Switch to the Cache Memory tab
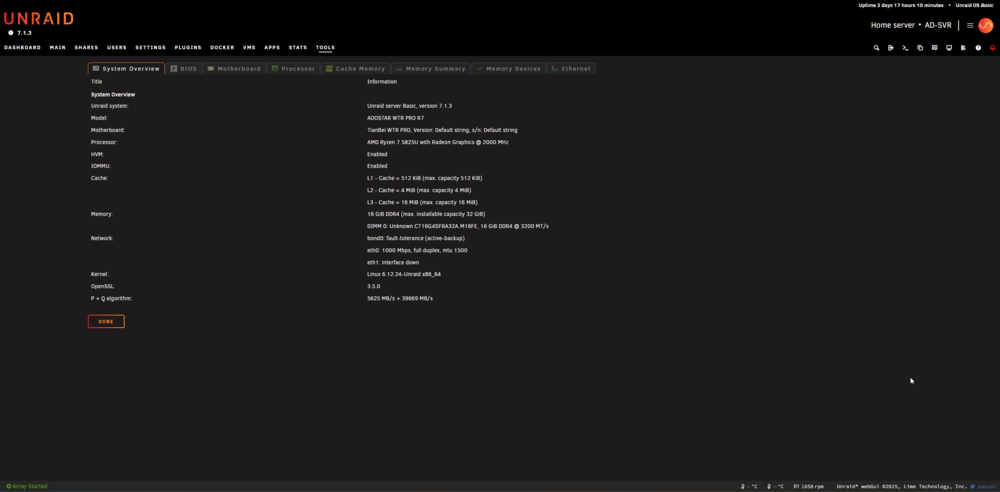The image size is (1000, 492). pyautogui.click(x=355, y=68)
